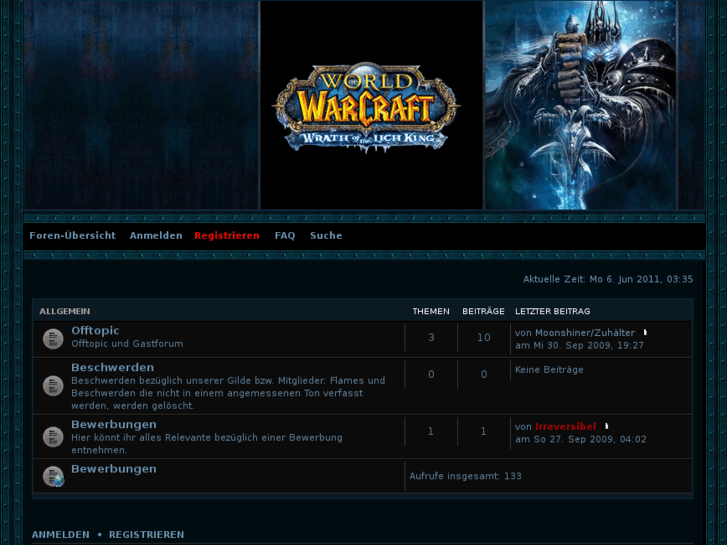
Task: Click the Offtopic Beiträge count 10
Action: (484, 337)
